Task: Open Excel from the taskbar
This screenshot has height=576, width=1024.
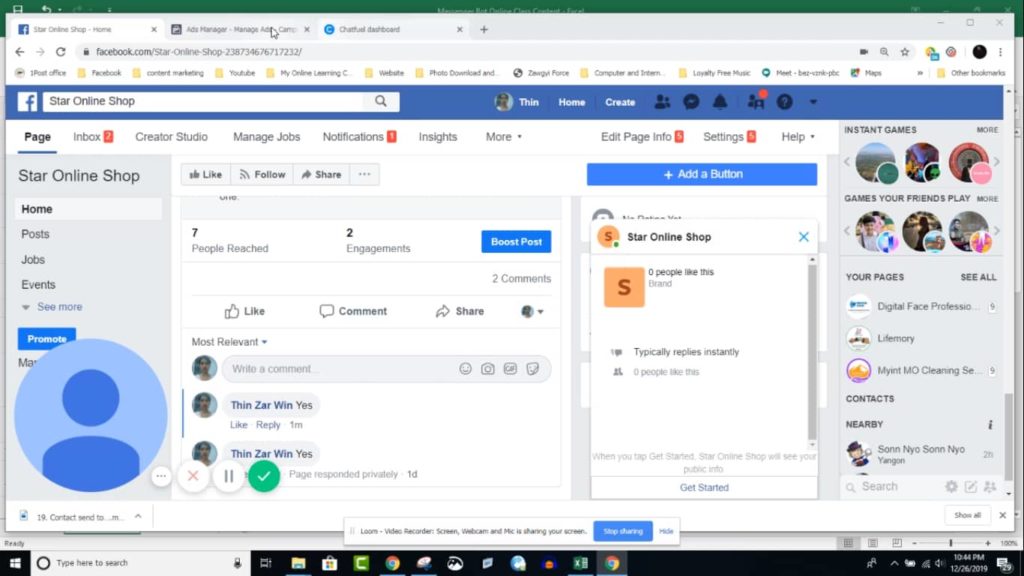Action: click(x=581, y=563)
